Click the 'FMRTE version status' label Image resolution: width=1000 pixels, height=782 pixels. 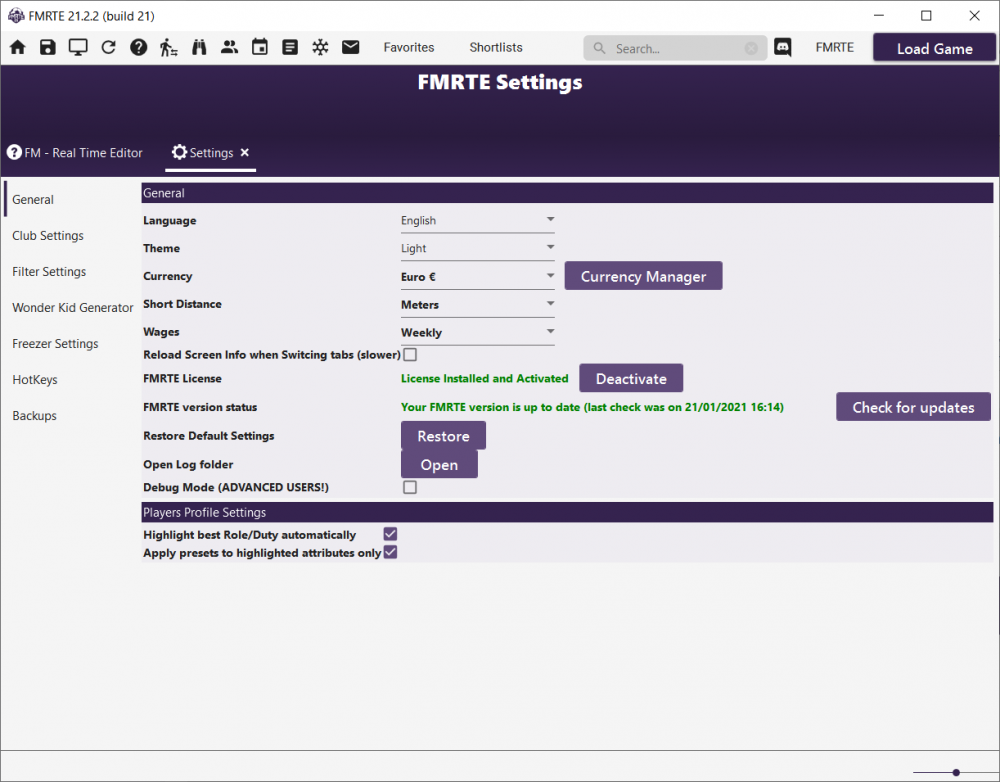coord(200,407)
